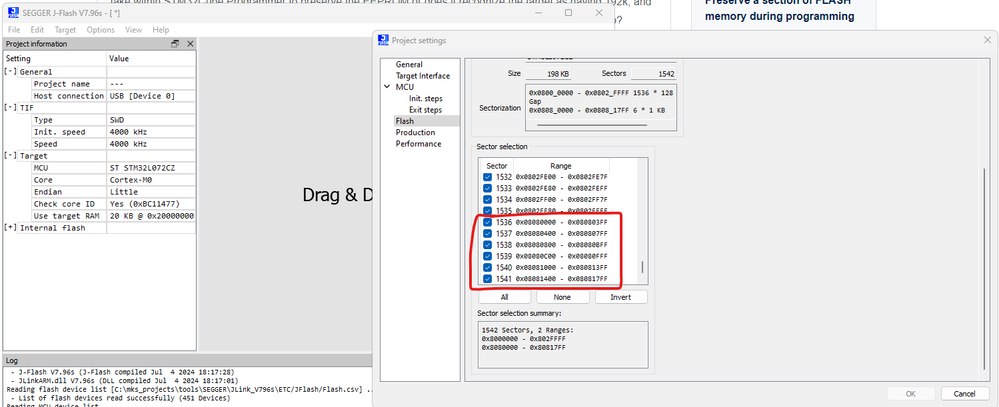
Task: Click the Check core ID value
Action: click(151, 204)
